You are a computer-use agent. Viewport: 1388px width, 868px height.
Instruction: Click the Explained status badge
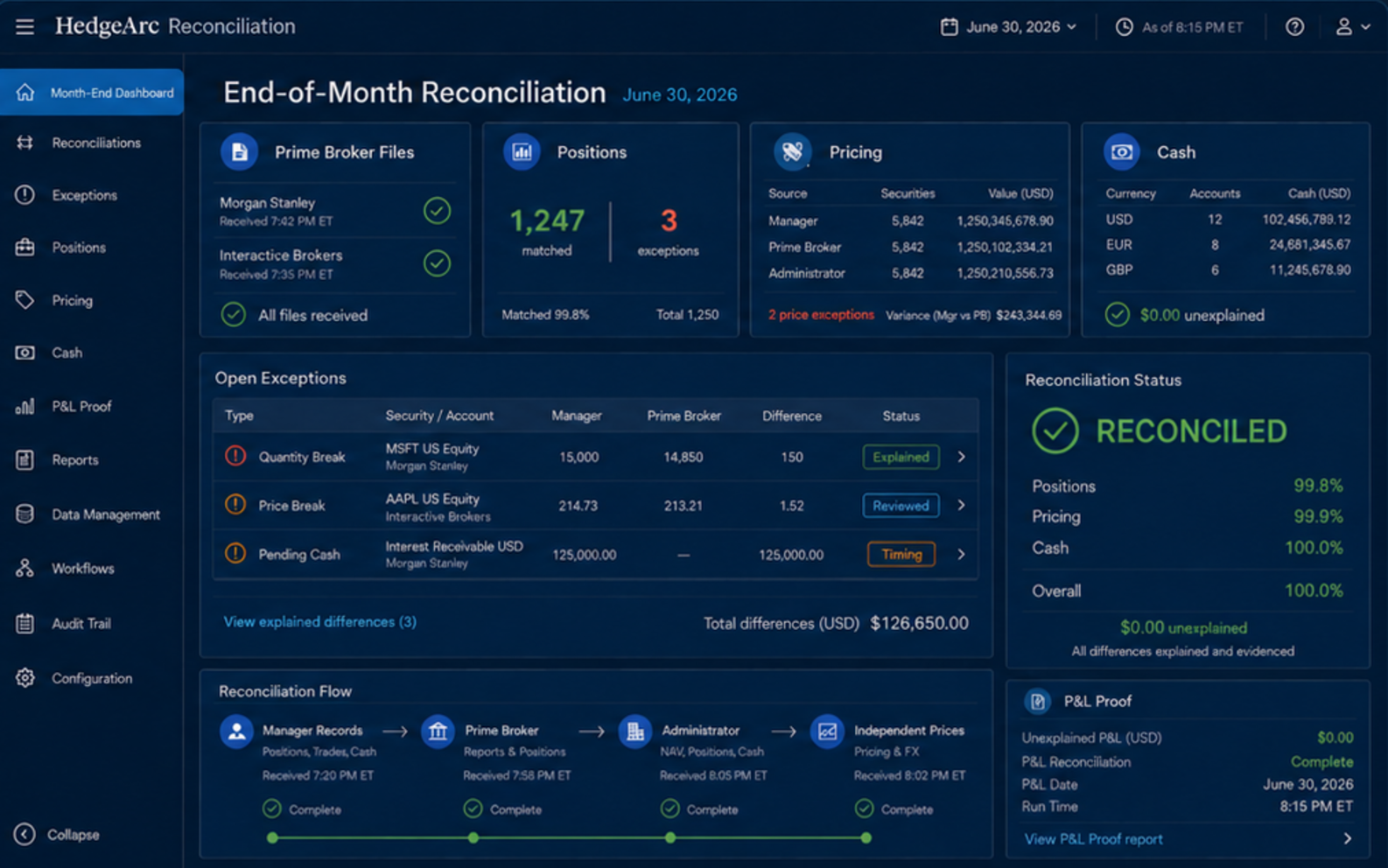point(901,457)
